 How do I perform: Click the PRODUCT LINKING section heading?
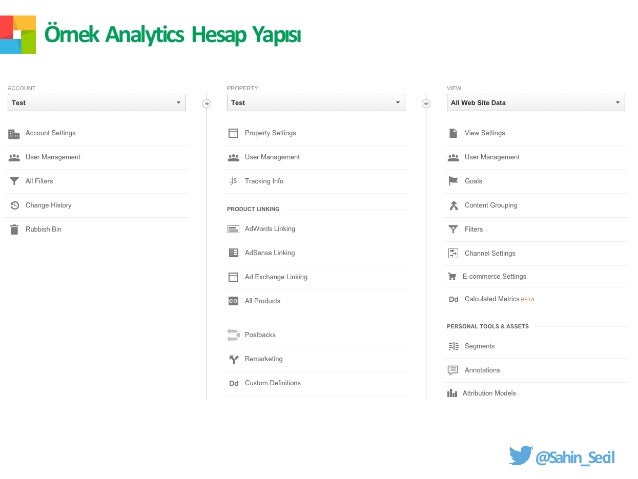point(253,209)
